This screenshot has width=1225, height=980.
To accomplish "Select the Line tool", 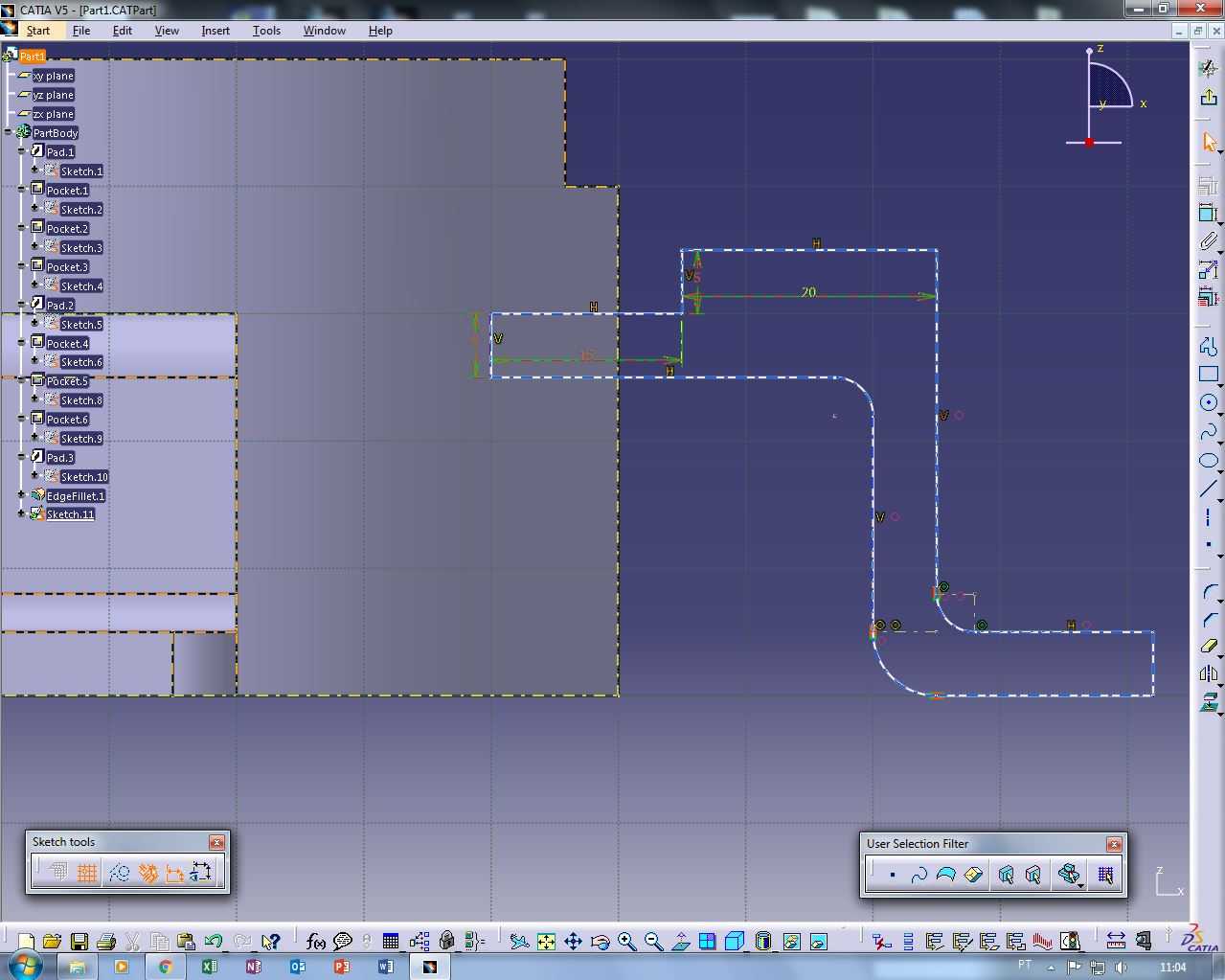I will (1209, 489).
